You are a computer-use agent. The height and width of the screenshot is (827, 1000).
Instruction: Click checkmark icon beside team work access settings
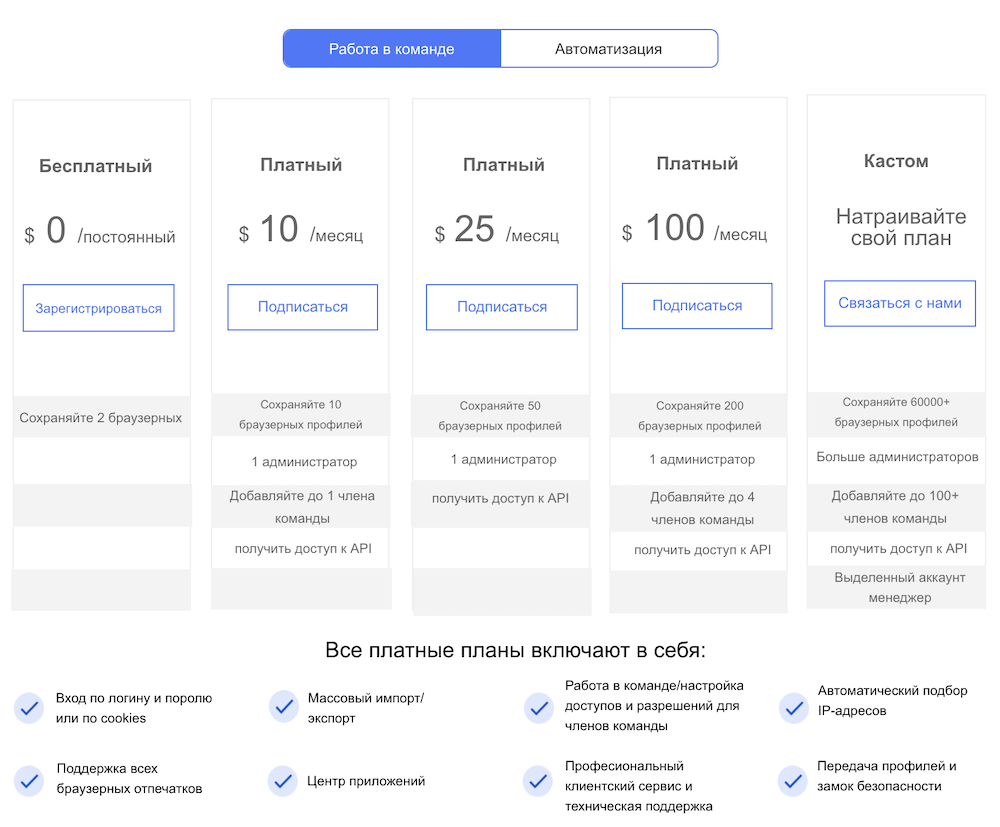539,708
